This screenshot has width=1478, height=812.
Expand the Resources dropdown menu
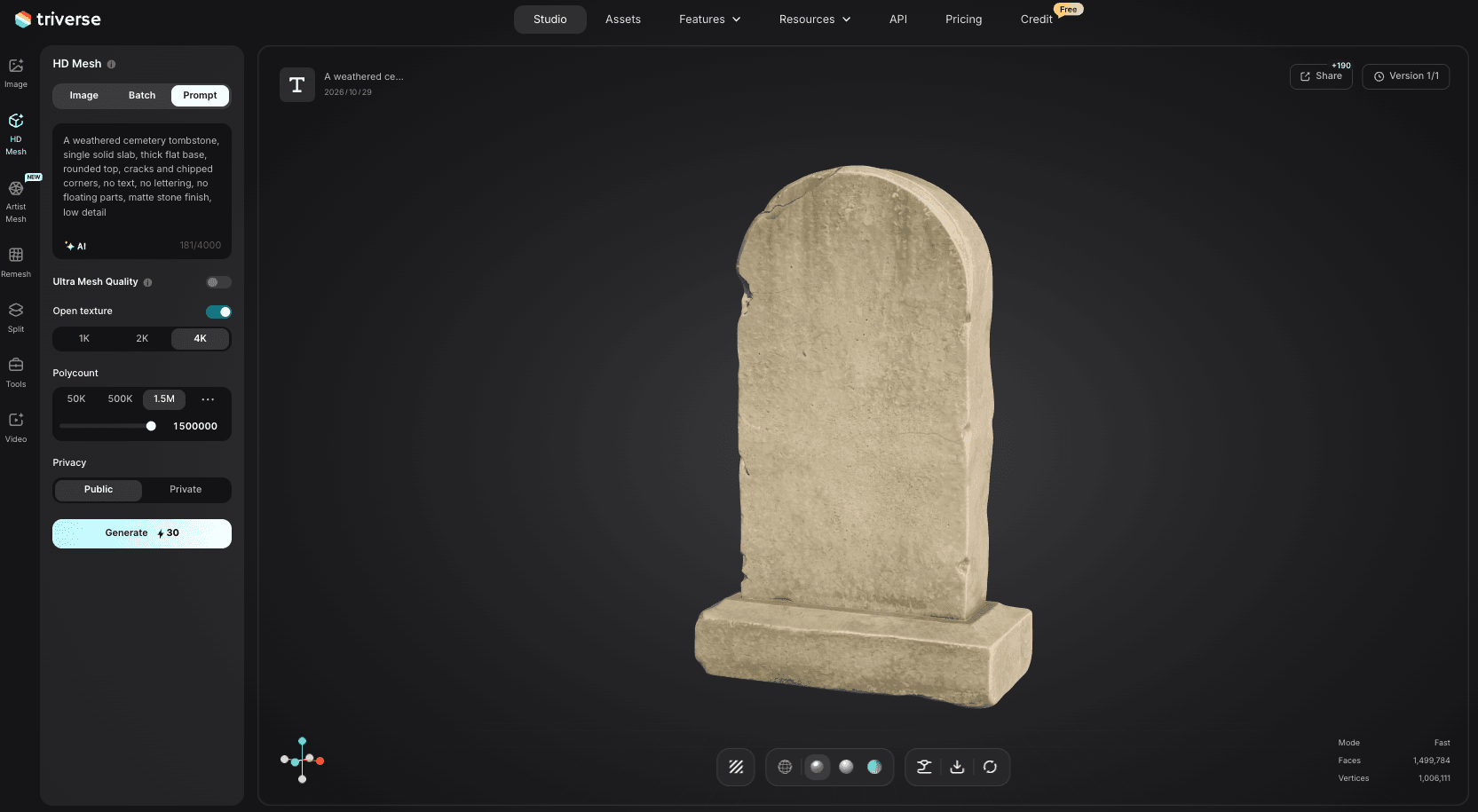[815, 20]
